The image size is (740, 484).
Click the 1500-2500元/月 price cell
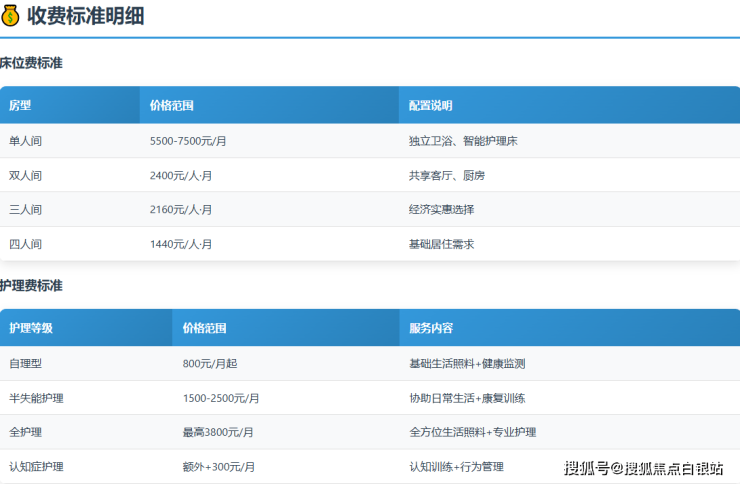point(221,398)
